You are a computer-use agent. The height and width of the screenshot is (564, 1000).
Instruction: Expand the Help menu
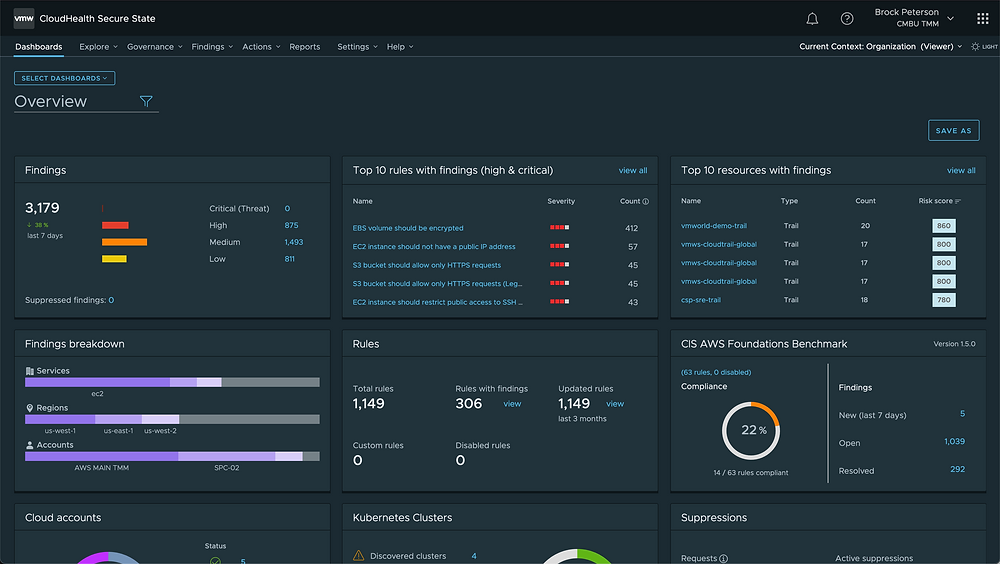point(400,47)
